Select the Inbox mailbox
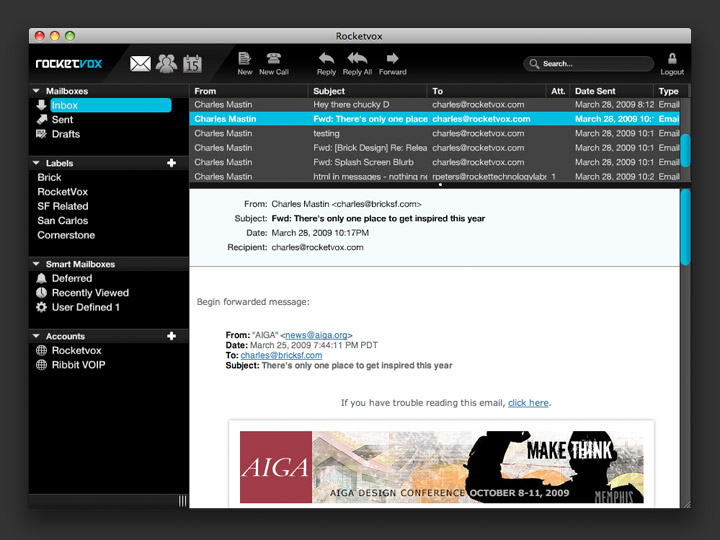 (111, 105)
